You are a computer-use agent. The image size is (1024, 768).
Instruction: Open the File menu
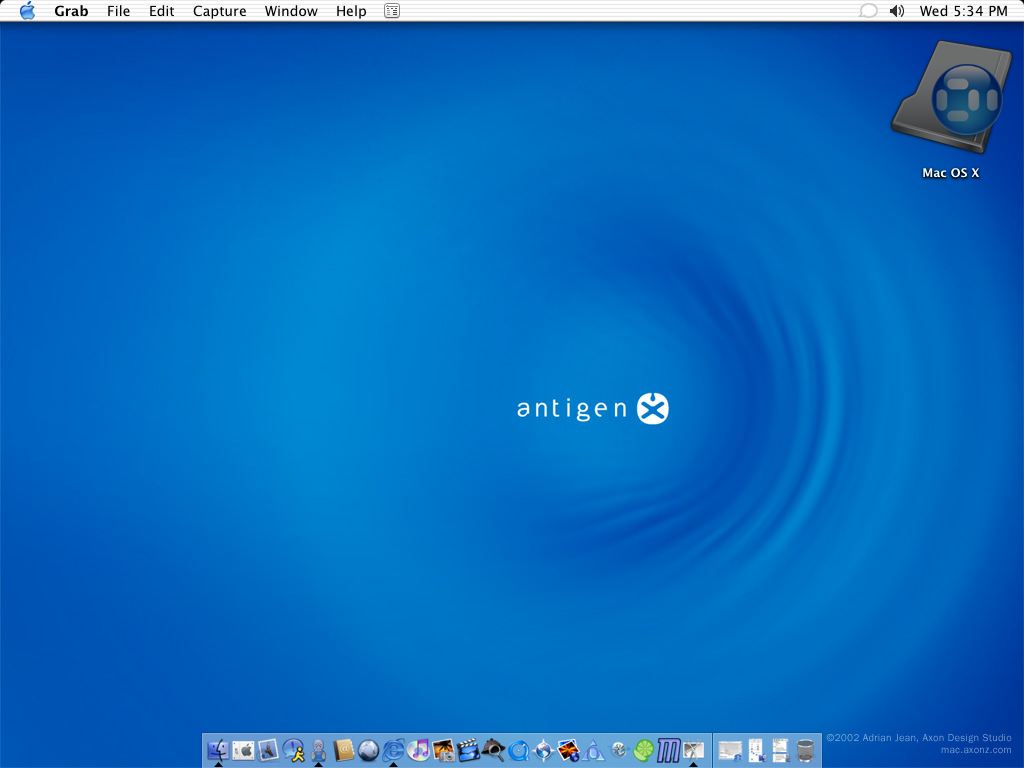point(118,11)
